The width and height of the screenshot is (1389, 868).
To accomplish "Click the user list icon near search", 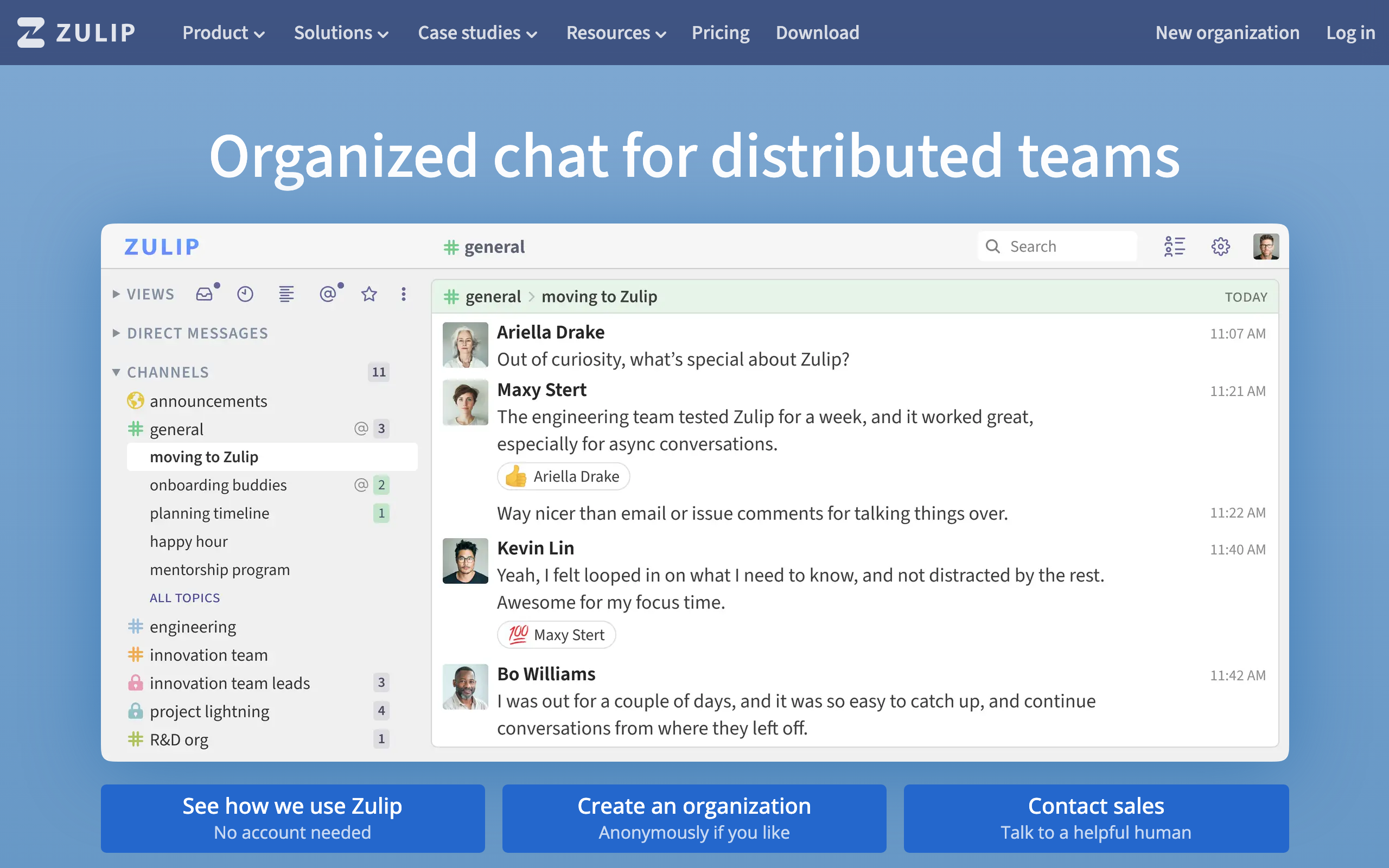I will point(1174,246).
